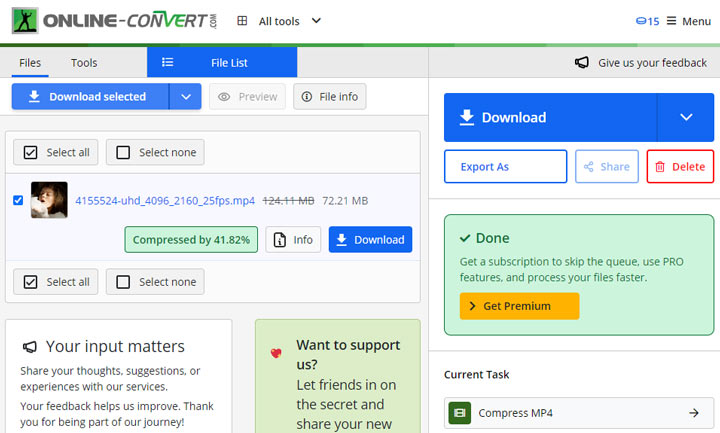Open the video file thumbnail

point(49,200)
